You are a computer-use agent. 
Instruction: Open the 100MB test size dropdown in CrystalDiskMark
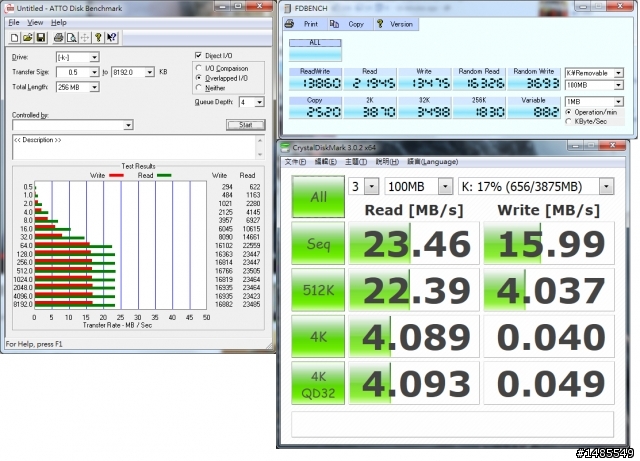[445, 187]
